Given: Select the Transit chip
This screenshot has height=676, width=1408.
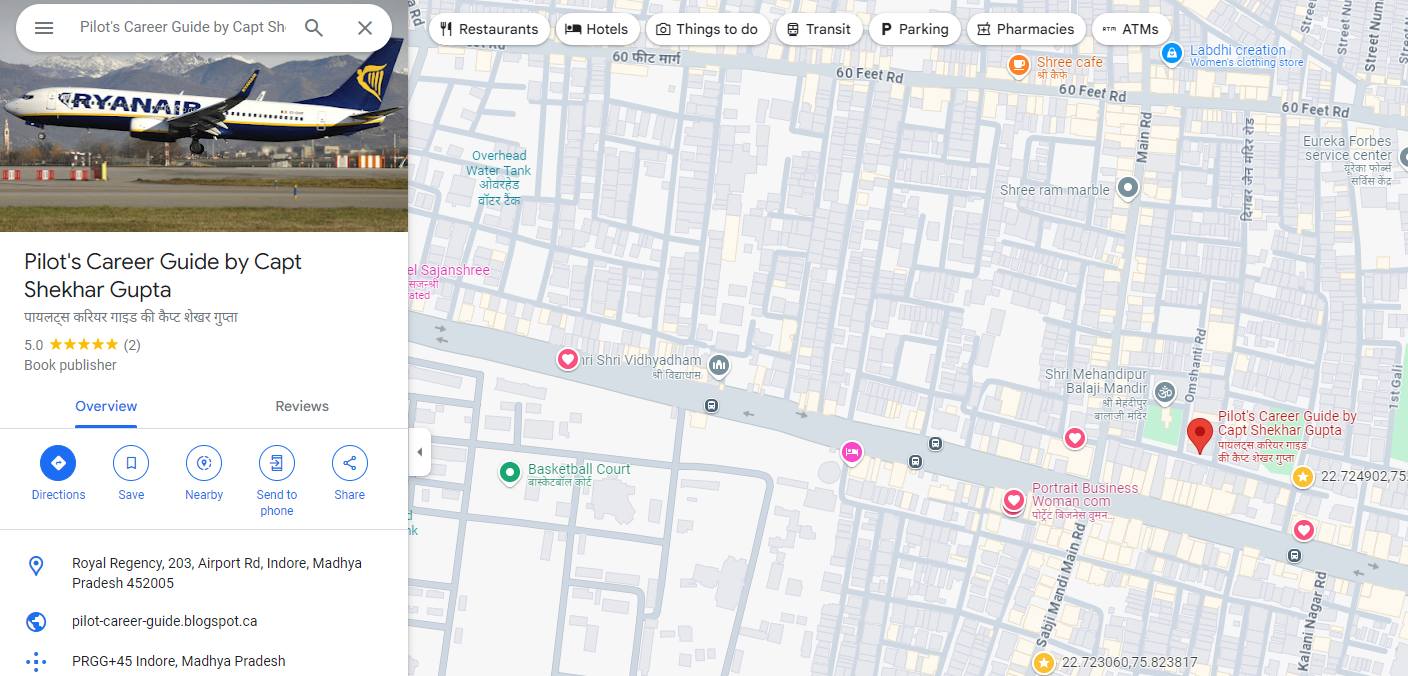Looking at the screenshot, I should [x=818, y=29].
